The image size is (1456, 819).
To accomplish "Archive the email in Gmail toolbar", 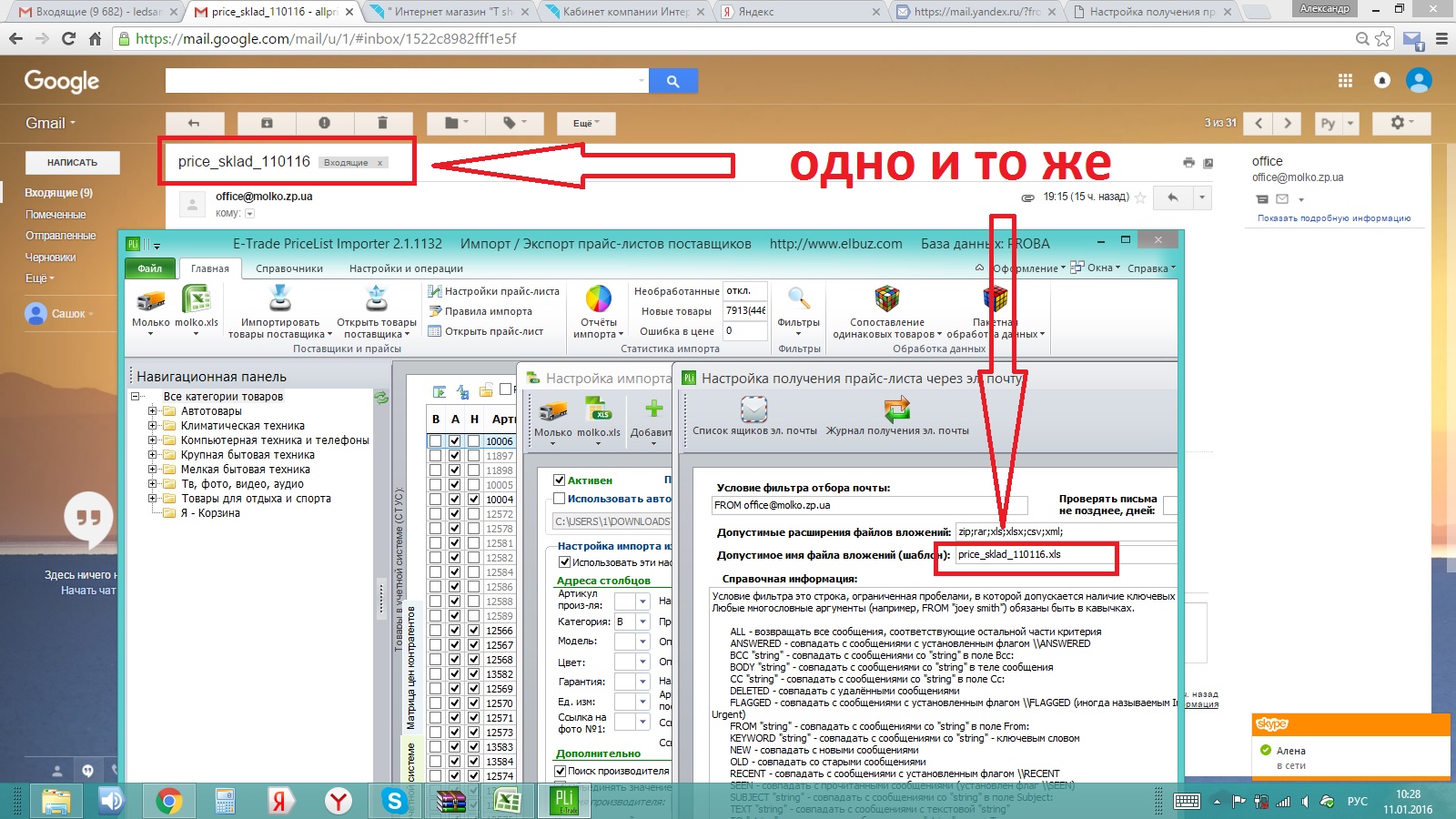I will point(267,123).
